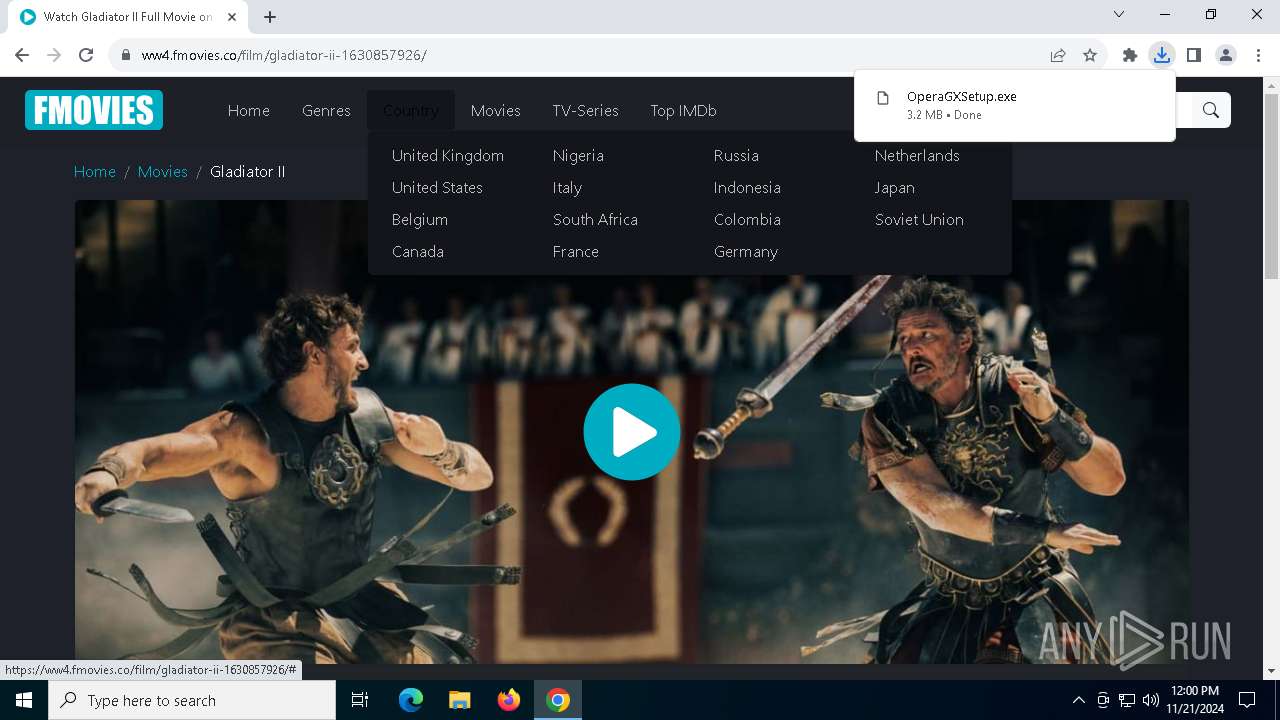This screenshot has height=720, width=1280.
Task: Click the site search magnifier icon
Action: tap(1211, 110)
